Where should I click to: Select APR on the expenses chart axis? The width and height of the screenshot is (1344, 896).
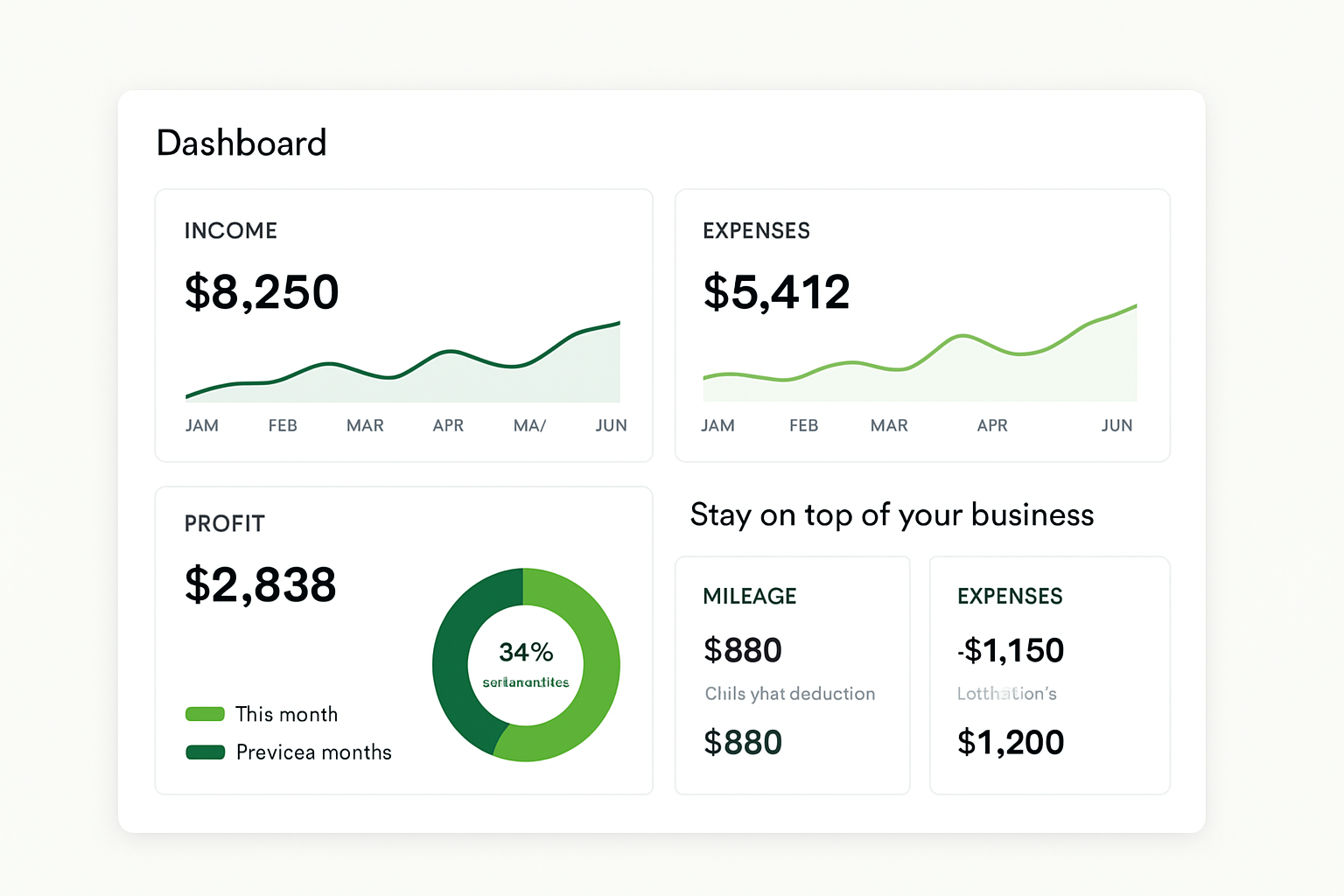point(992,425)
